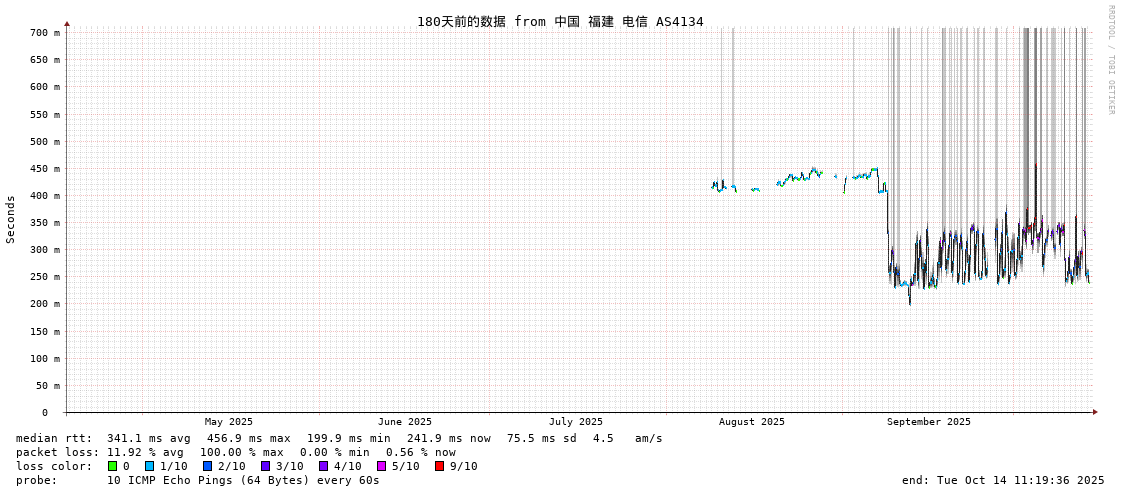Screen dimensions: 1121x494
Task: Select the purple 3/10 loss swatch
Action: click(x=265, y=466)
